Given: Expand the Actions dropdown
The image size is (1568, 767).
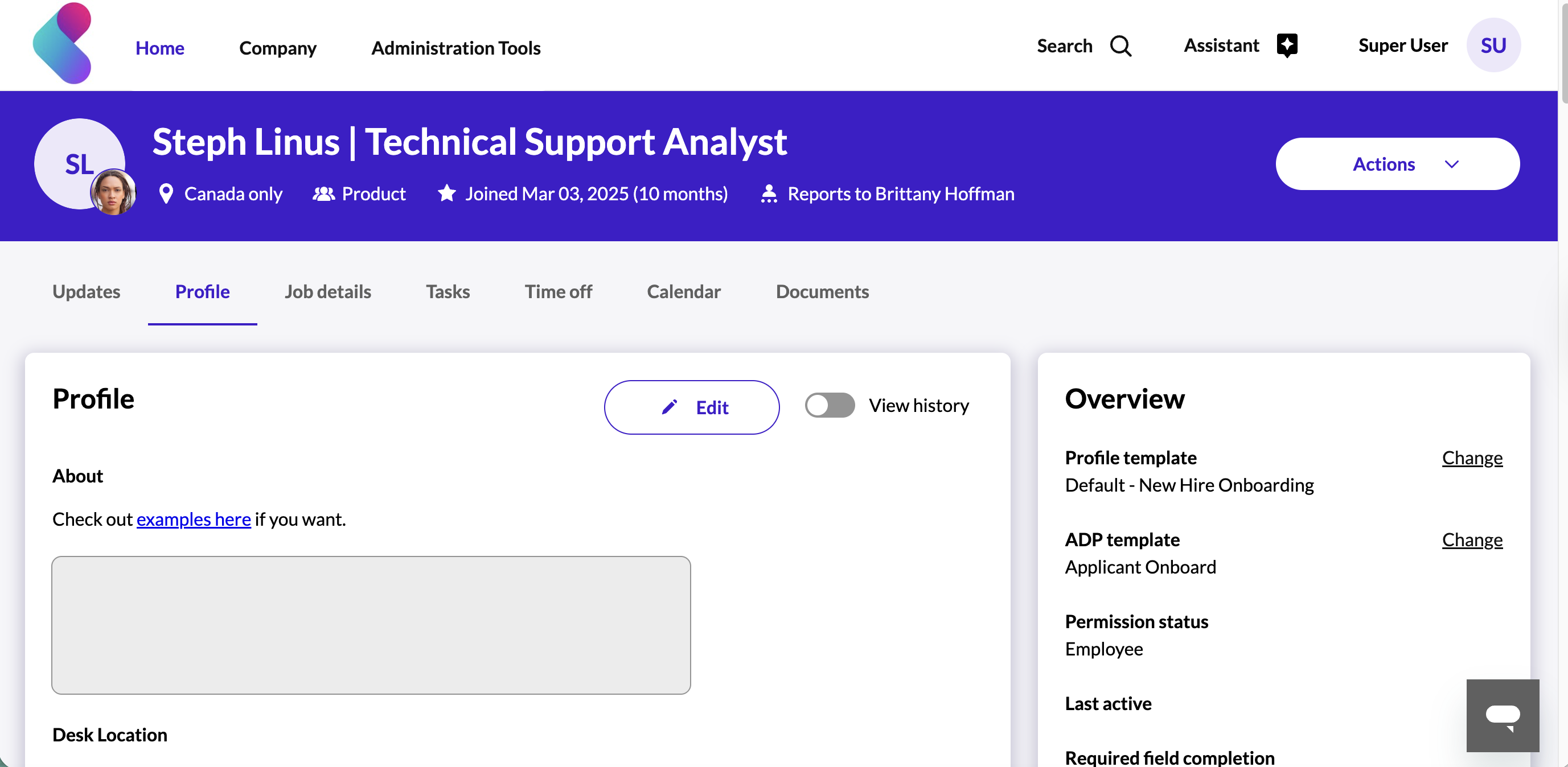Looking at the screenshot, I should coord(1397,164).
